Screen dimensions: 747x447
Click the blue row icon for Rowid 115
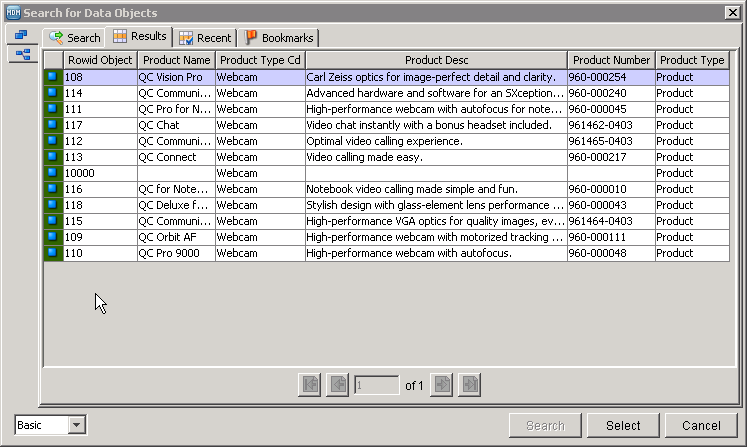coord(53,221)
